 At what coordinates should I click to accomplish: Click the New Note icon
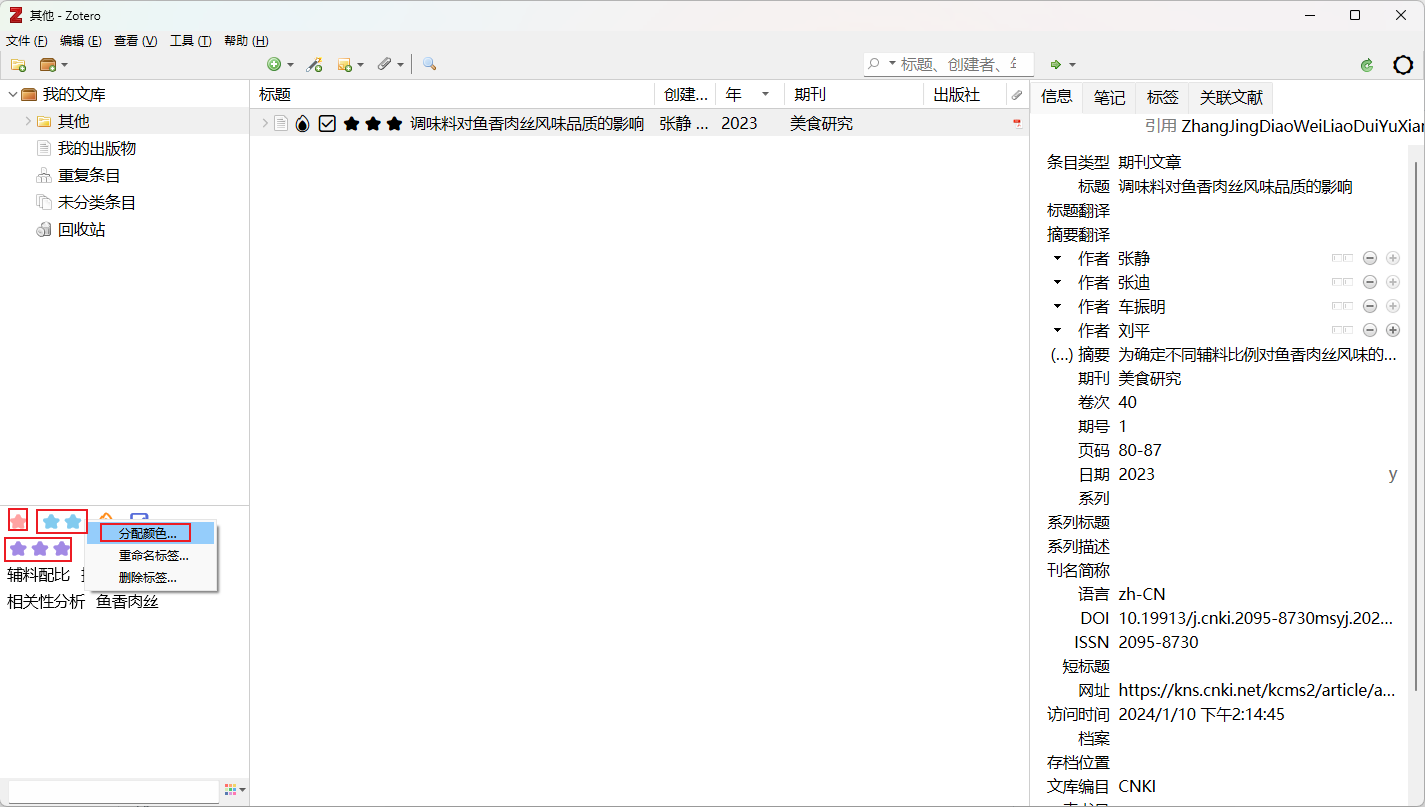click(x=345, y=65)
